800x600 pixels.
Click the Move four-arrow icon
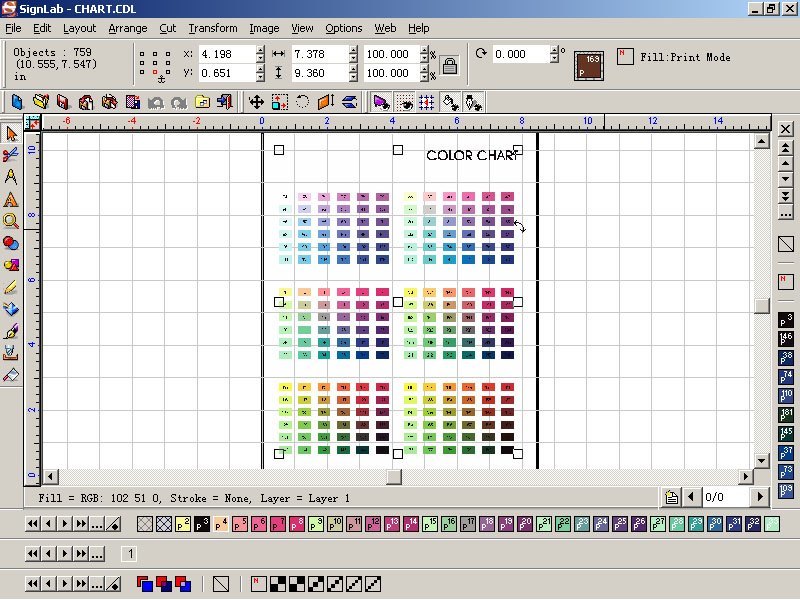pos(256,102)
